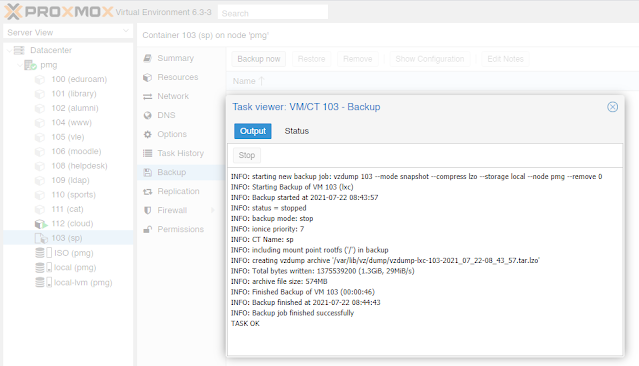Viewport: 639px width, 366px height.
Task: Switch to the Status tab
Action: (x=297, y=131)
